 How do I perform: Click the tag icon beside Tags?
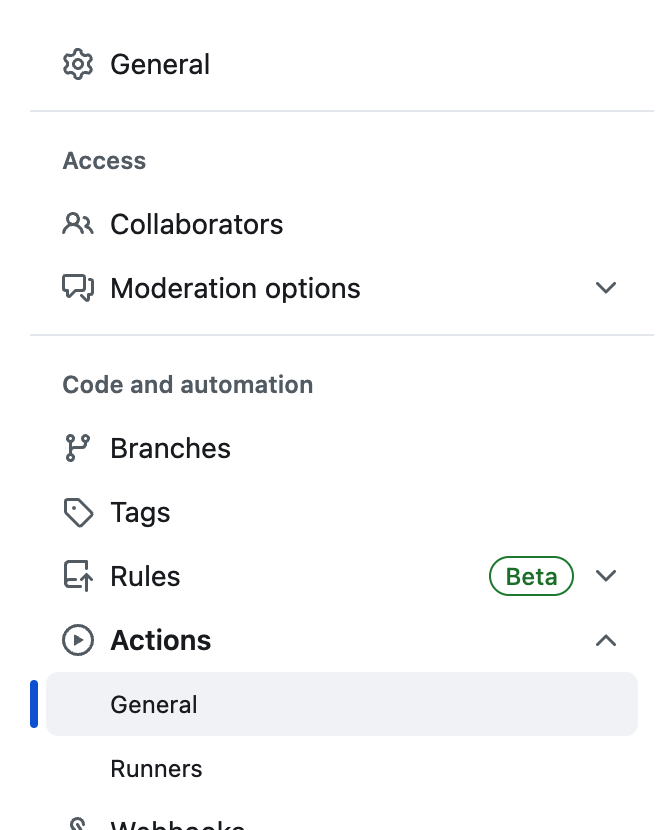pyautogui.click(x=78, y=513)
